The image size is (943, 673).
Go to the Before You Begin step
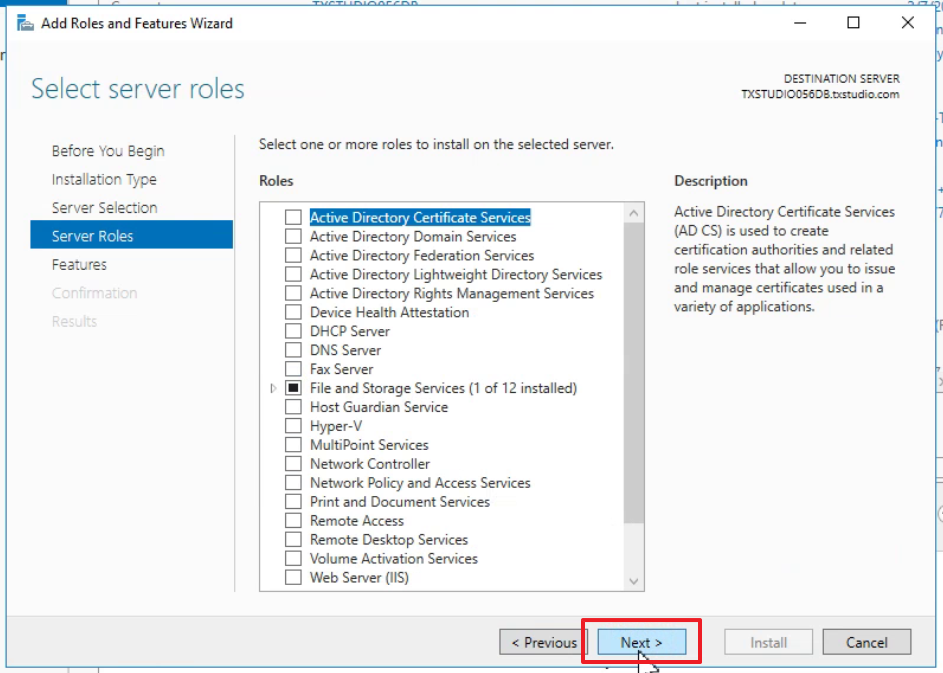click(108, 151)
